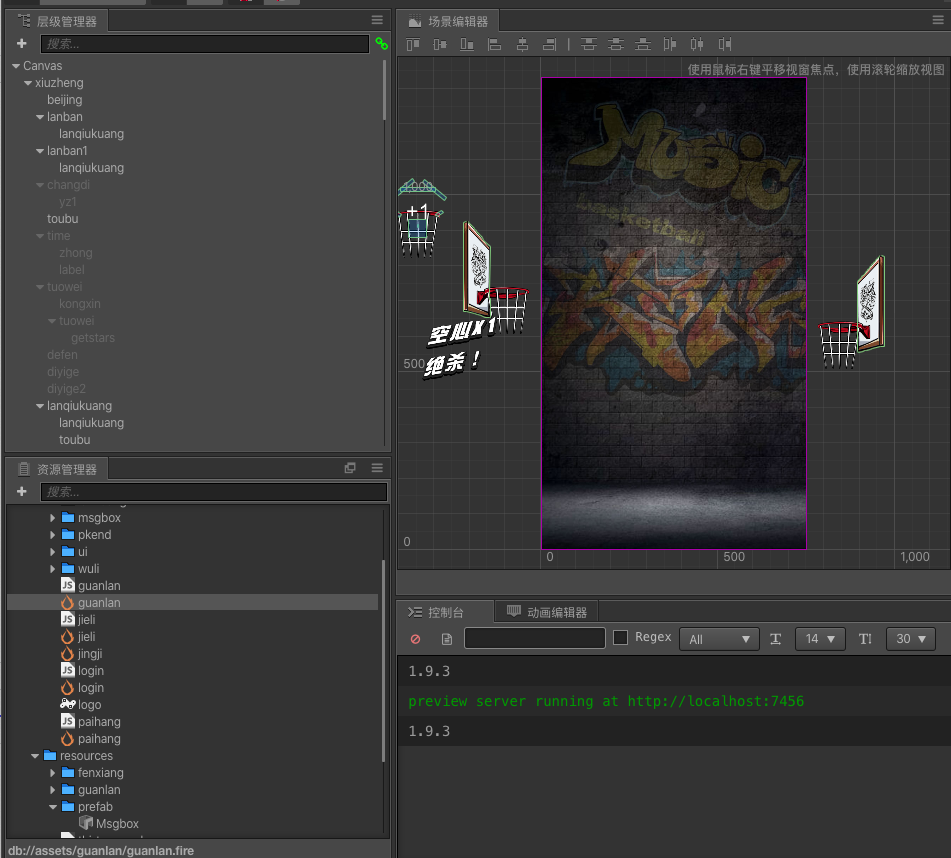Open the console log file icon

click(447, 639)
